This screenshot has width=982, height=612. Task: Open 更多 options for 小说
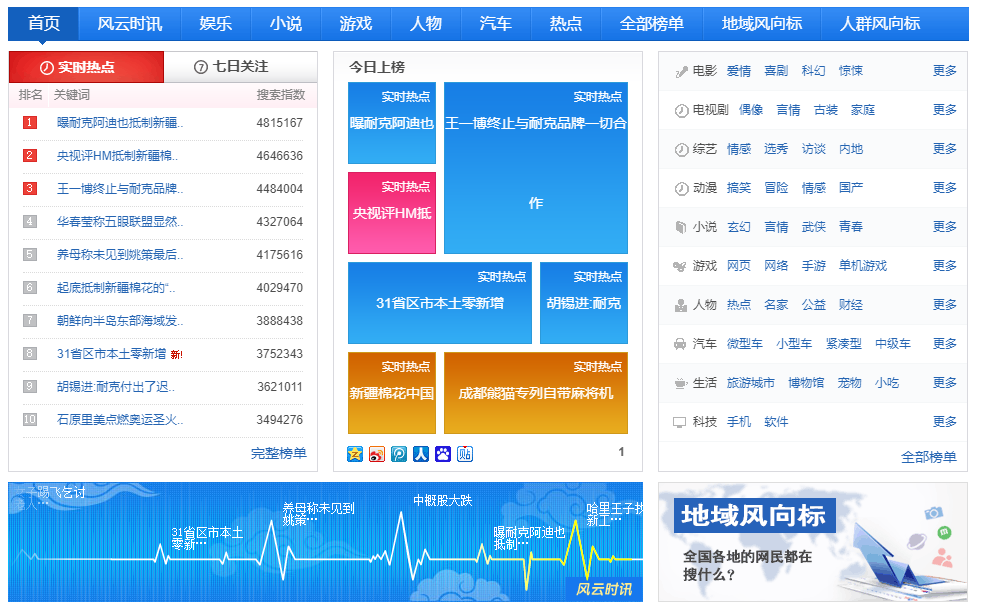click(x=944, y=227)
